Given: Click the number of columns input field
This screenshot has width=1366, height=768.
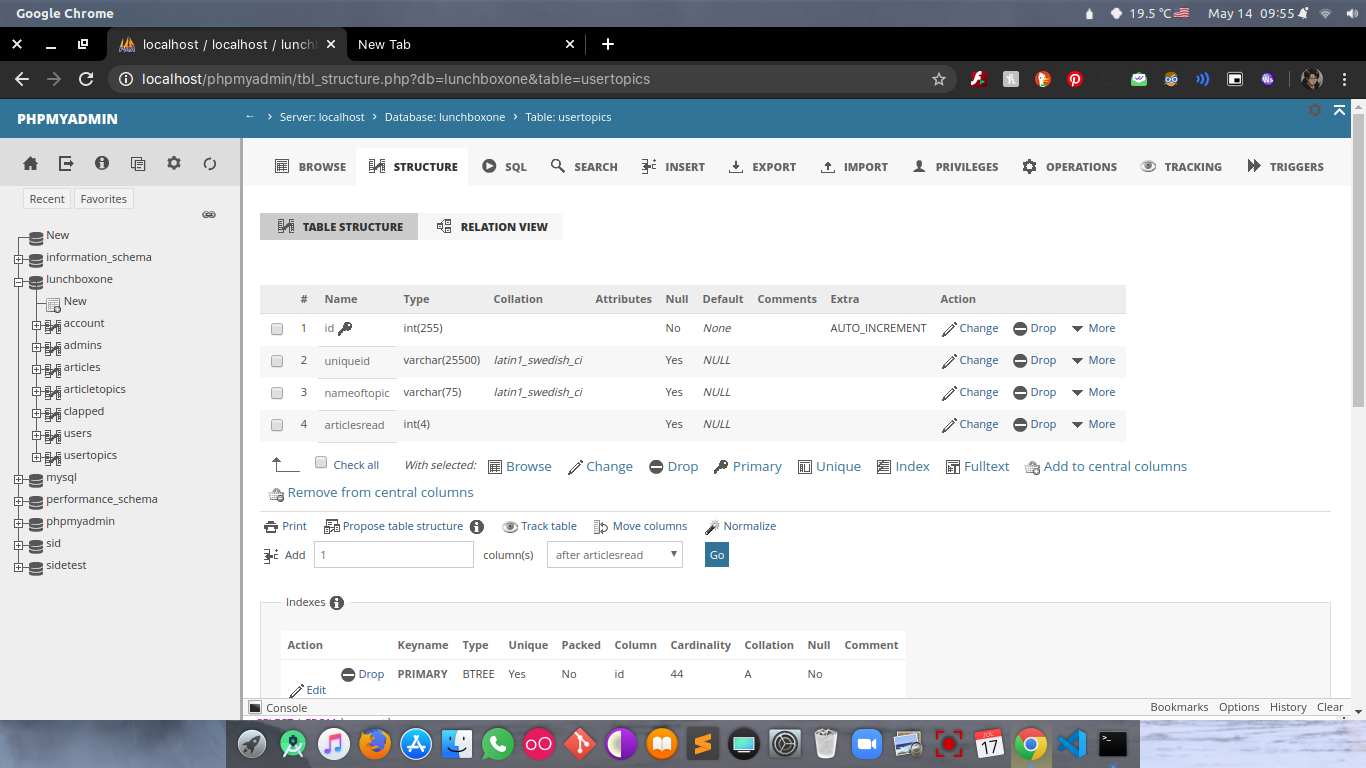Looking at the screenshot, I should point(394,555).
